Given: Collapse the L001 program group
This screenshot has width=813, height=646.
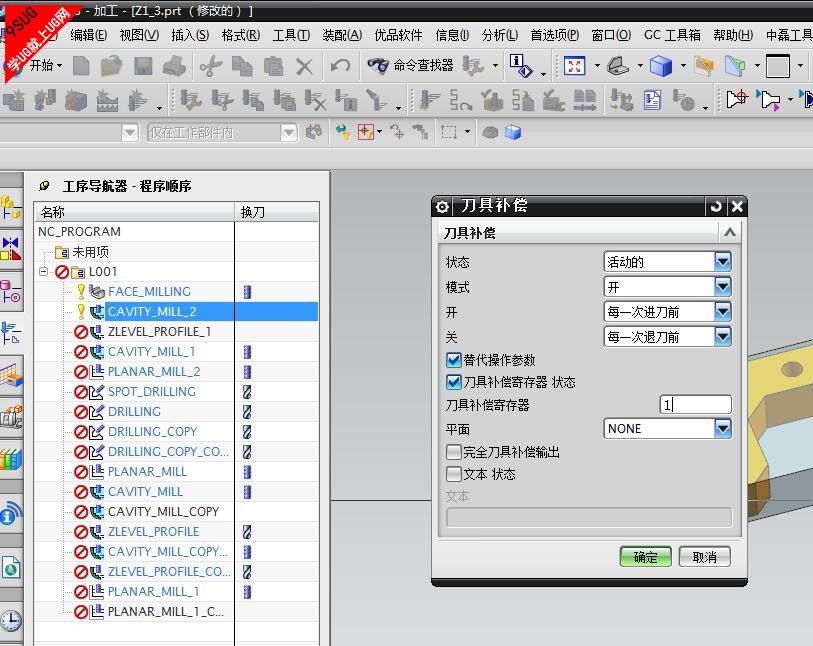Looking at the screenshot, I should coord(44,271).
